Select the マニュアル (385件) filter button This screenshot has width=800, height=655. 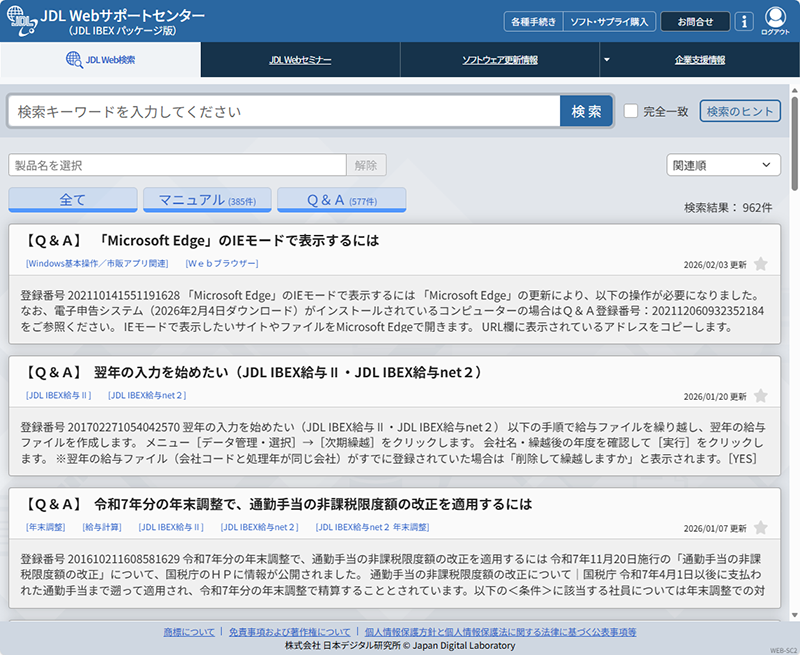point(206,199)
